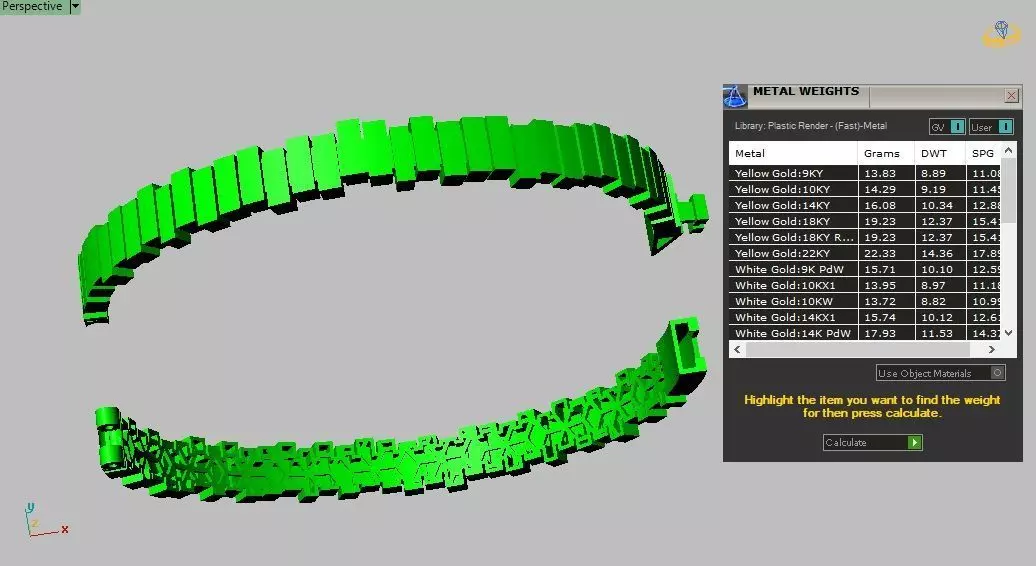Click the 14.36 DWT cell
1036x566 pixels.
click(x=940, y=253)
